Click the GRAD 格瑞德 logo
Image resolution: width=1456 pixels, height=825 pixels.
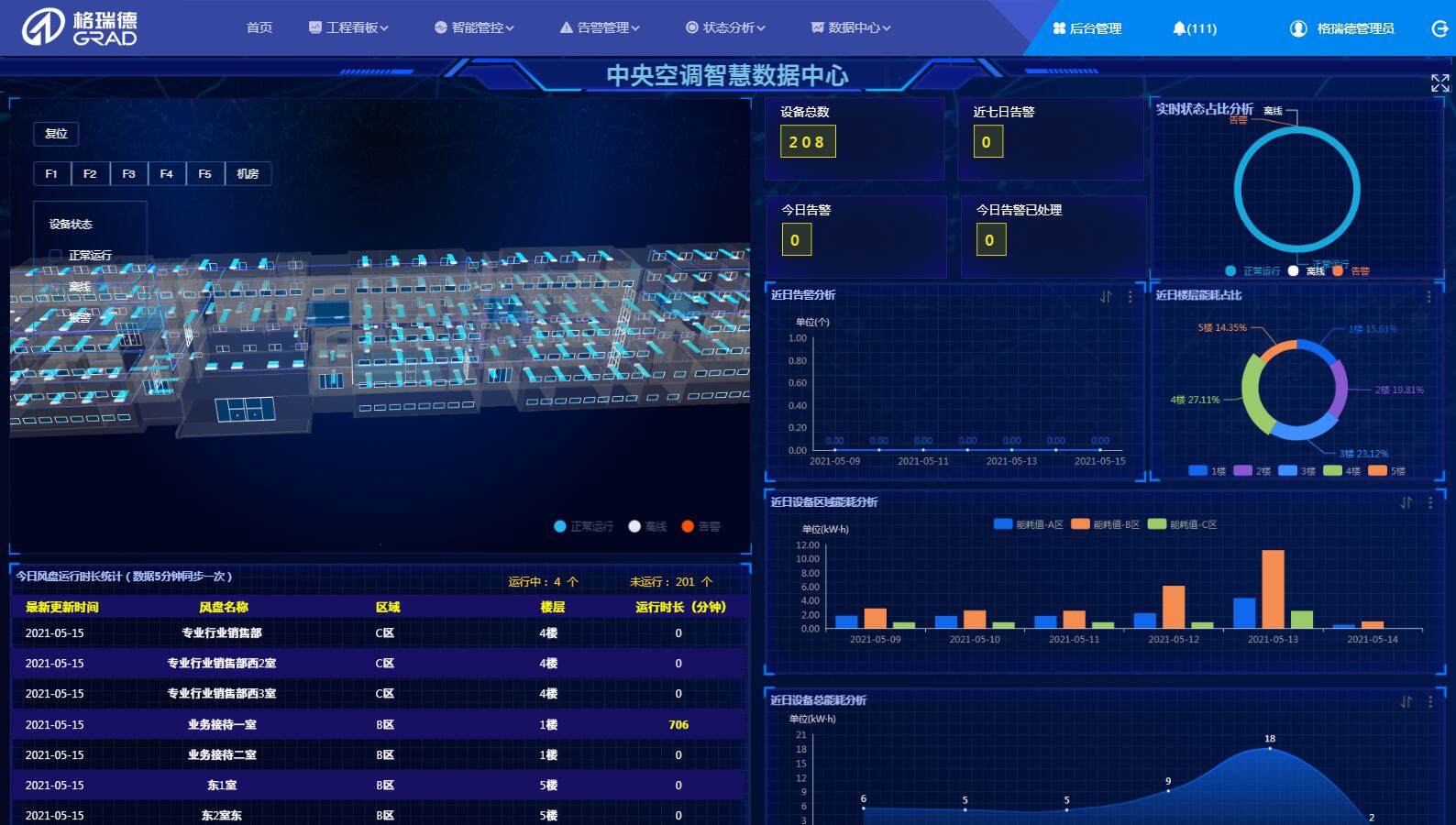click(79, 27)
